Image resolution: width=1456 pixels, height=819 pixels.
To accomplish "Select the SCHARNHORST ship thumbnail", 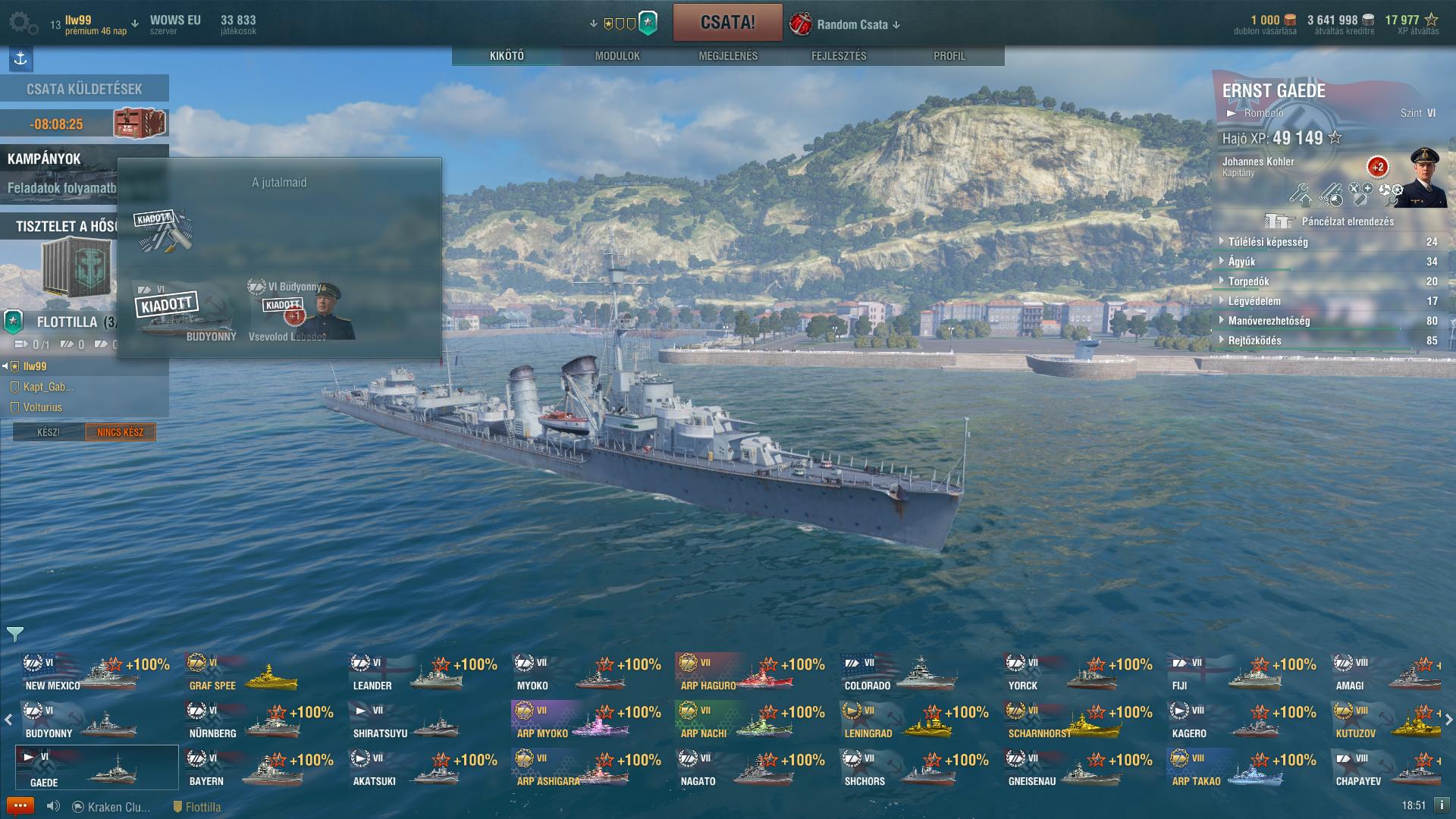I will pyautogui.click(x=1077, y=721).
